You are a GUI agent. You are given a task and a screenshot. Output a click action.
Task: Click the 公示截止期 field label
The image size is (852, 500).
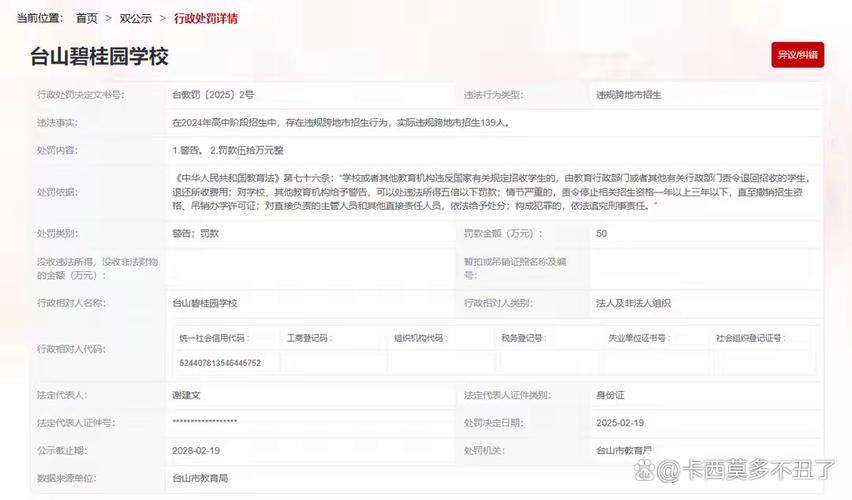(62, 451)
